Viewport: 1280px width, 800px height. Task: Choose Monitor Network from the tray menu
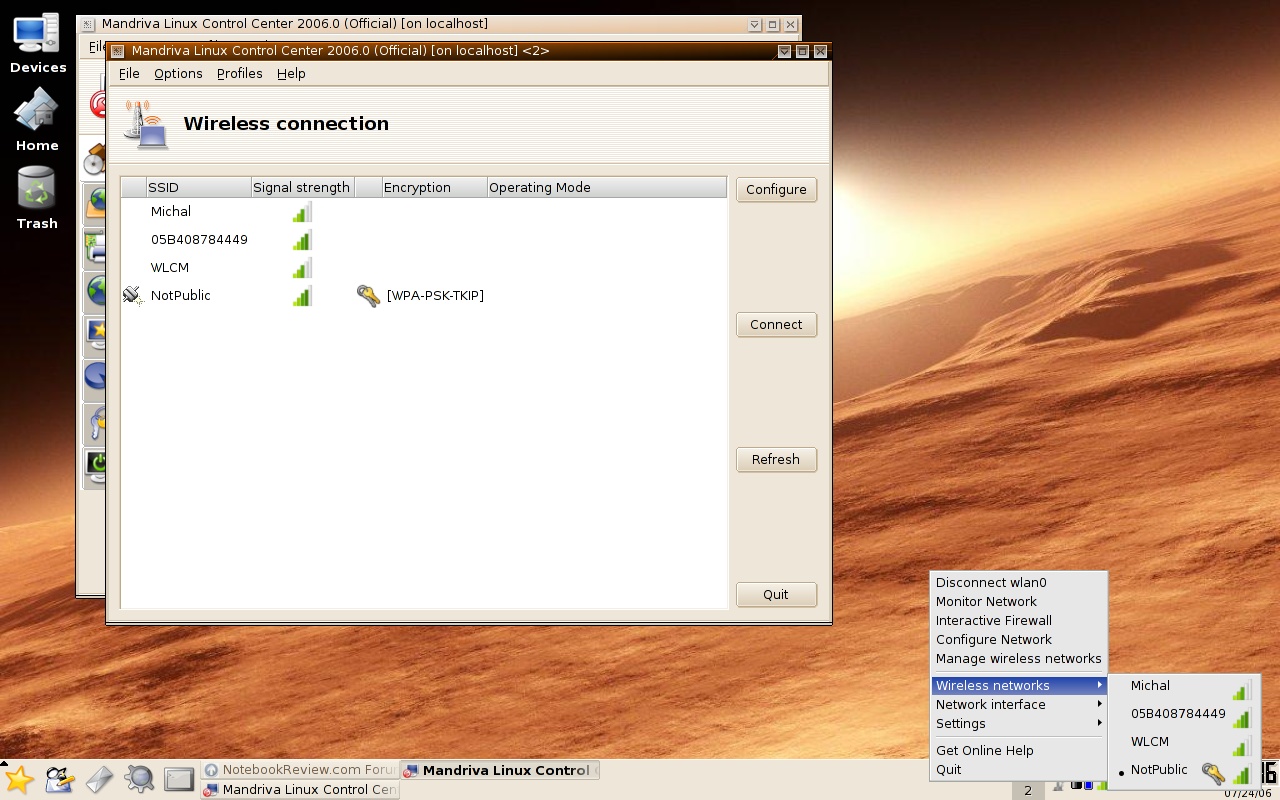click(1019, 601)
